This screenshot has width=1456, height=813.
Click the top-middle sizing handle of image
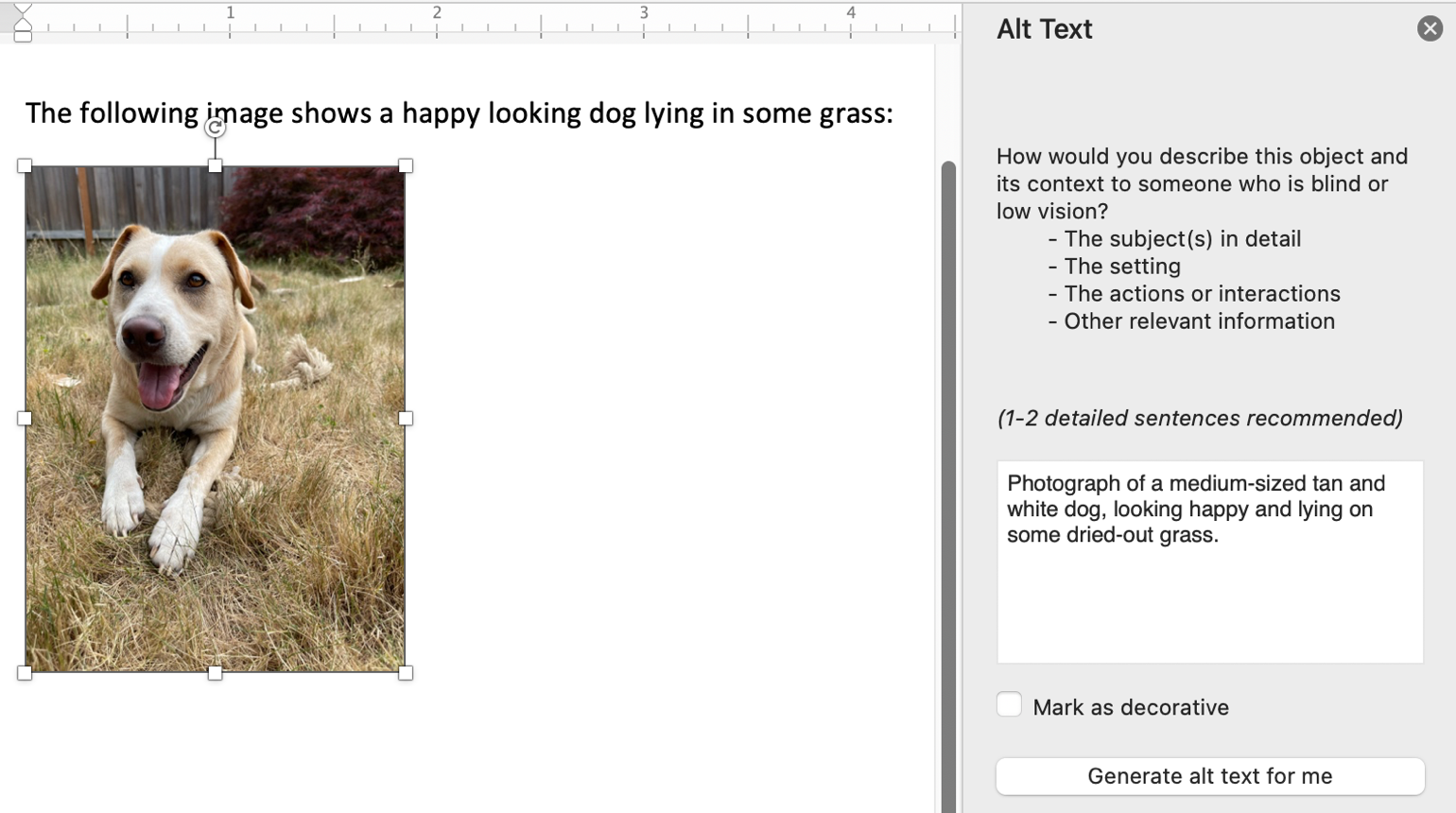(216, 165)
